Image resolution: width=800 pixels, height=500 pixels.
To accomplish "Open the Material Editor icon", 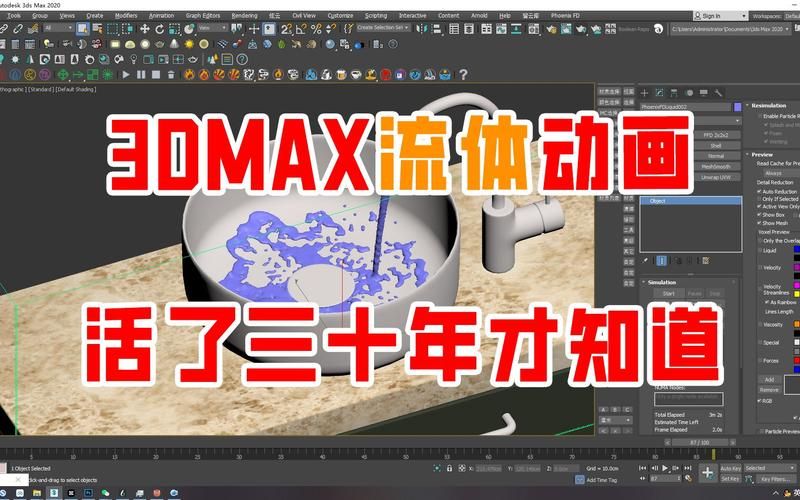I will coord(534,29).
